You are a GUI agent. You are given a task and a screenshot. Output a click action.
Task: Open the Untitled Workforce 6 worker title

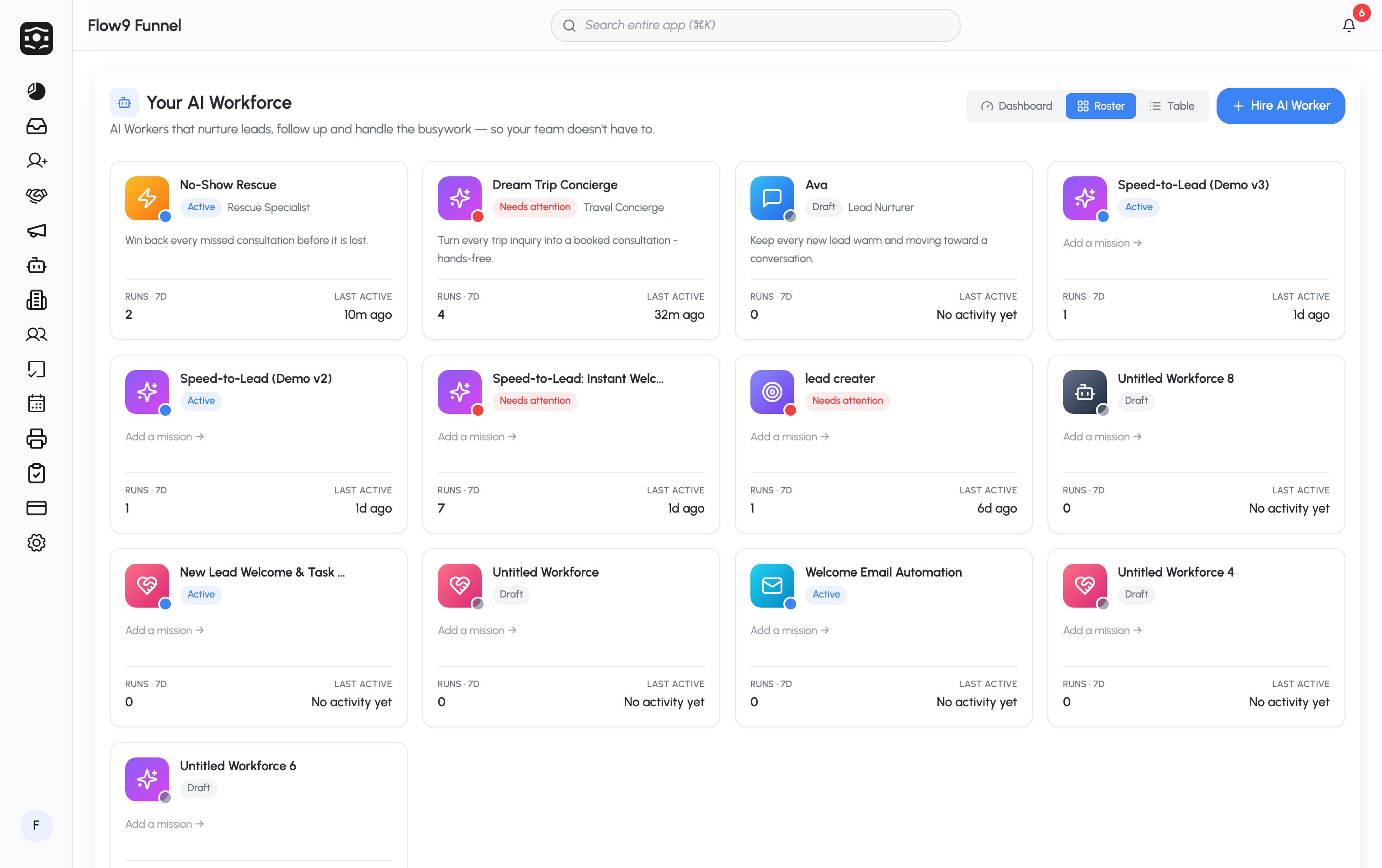[x=238, y=767]
